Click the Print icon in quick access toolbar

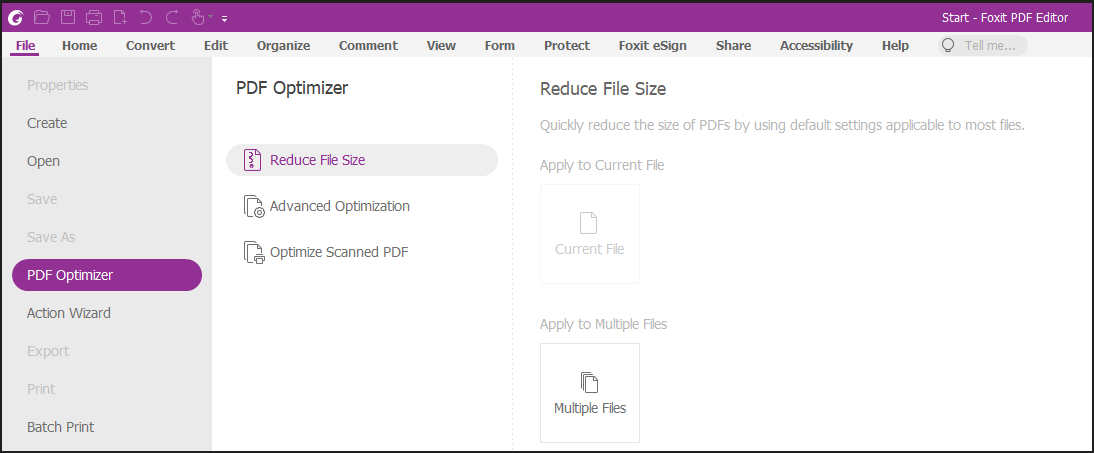(x=94, y=17)
